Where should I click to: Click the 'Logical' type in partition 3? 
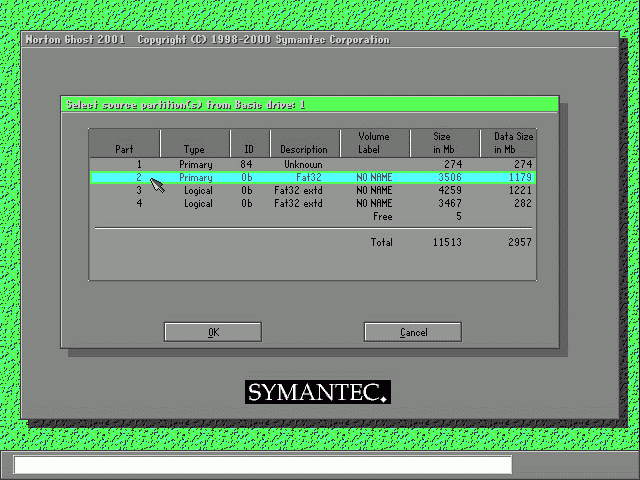point(198,191)
